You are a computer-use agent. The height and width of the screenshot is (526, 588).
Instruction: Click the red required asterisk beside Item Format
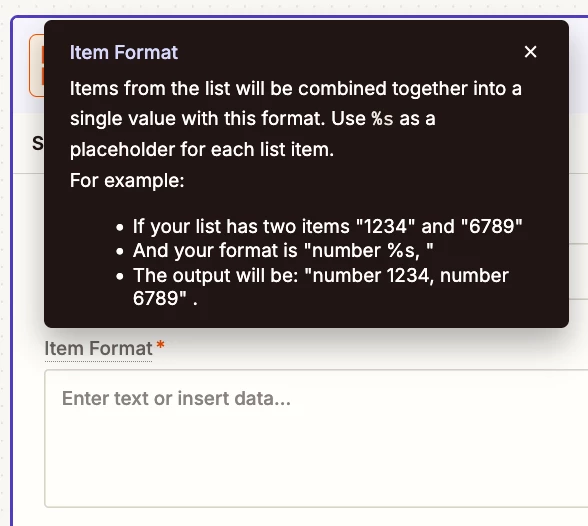(160, 344)
